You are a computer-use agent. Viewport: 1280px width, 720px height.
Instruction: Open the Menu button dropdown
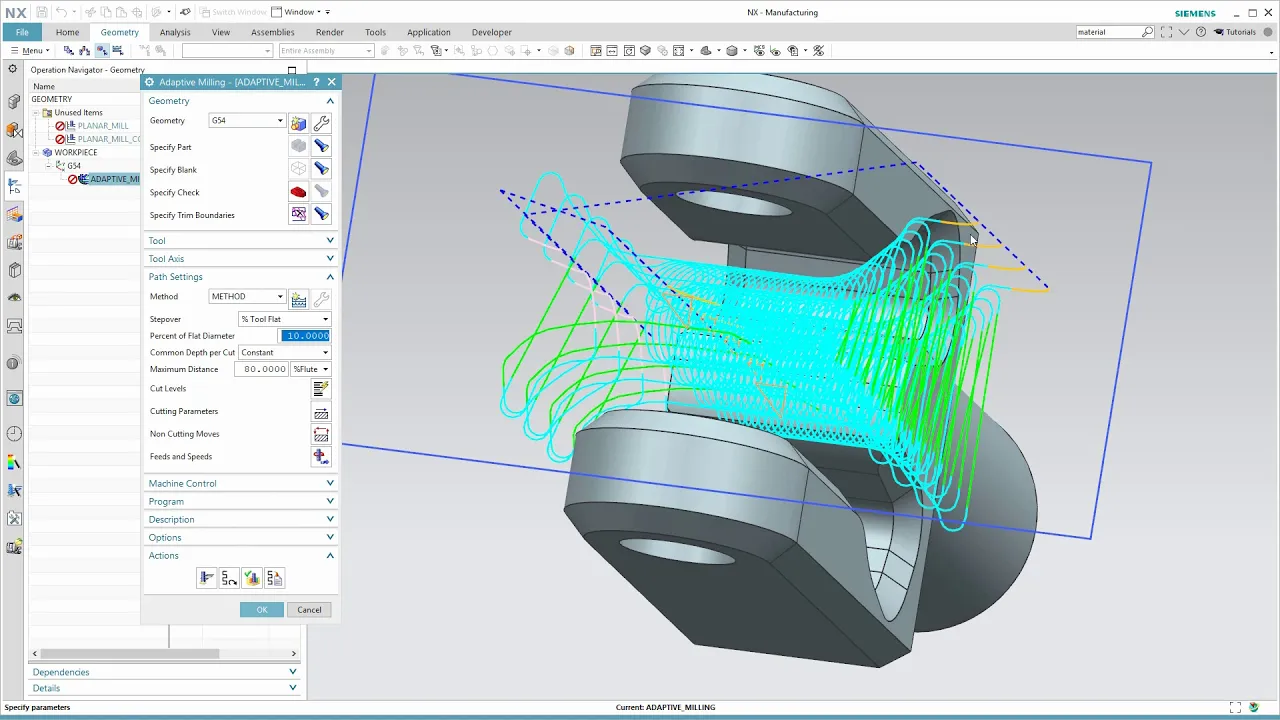29,51
